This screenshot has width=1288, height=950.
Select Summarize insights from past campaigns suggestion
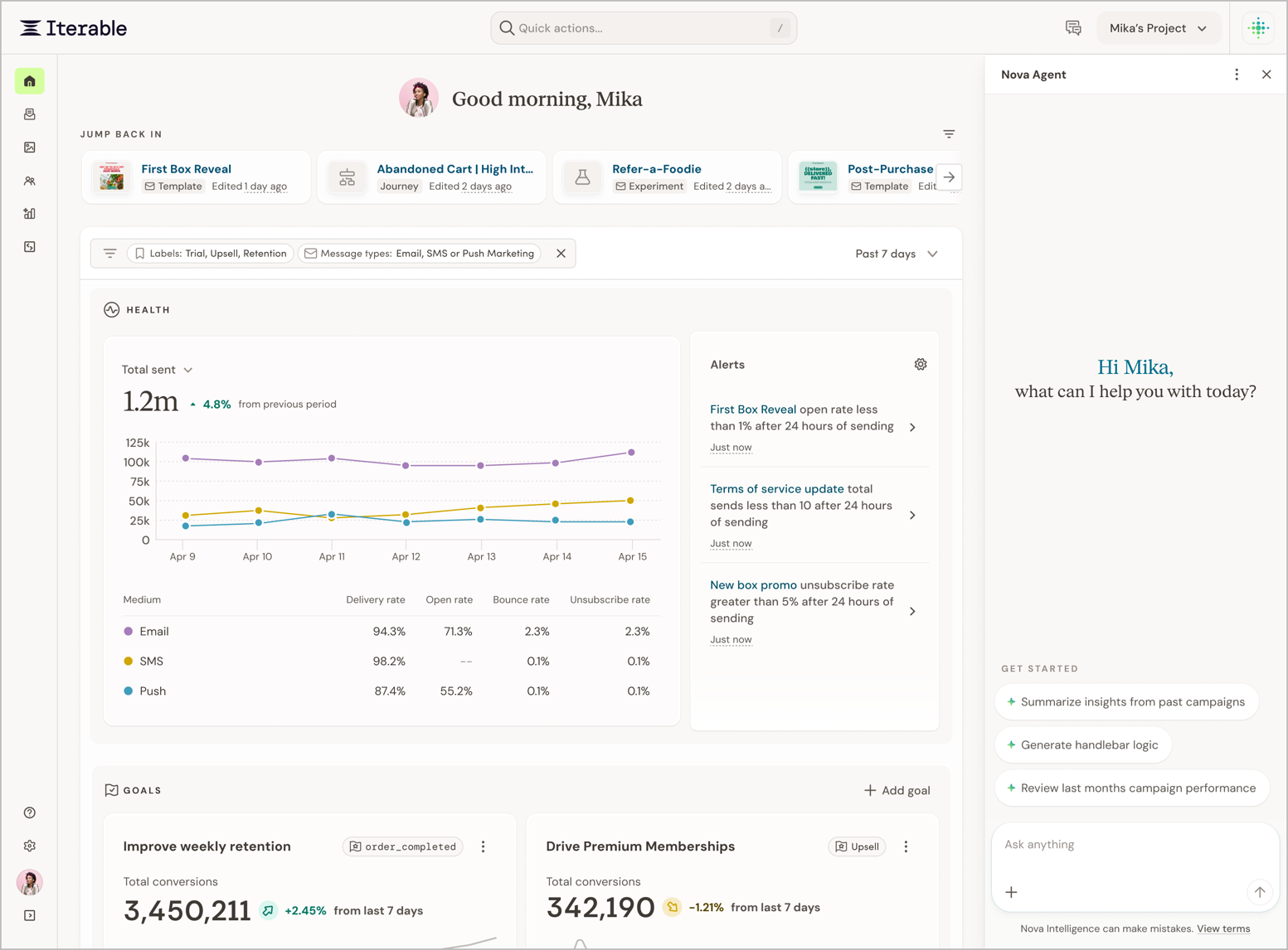click(1126, 702)
